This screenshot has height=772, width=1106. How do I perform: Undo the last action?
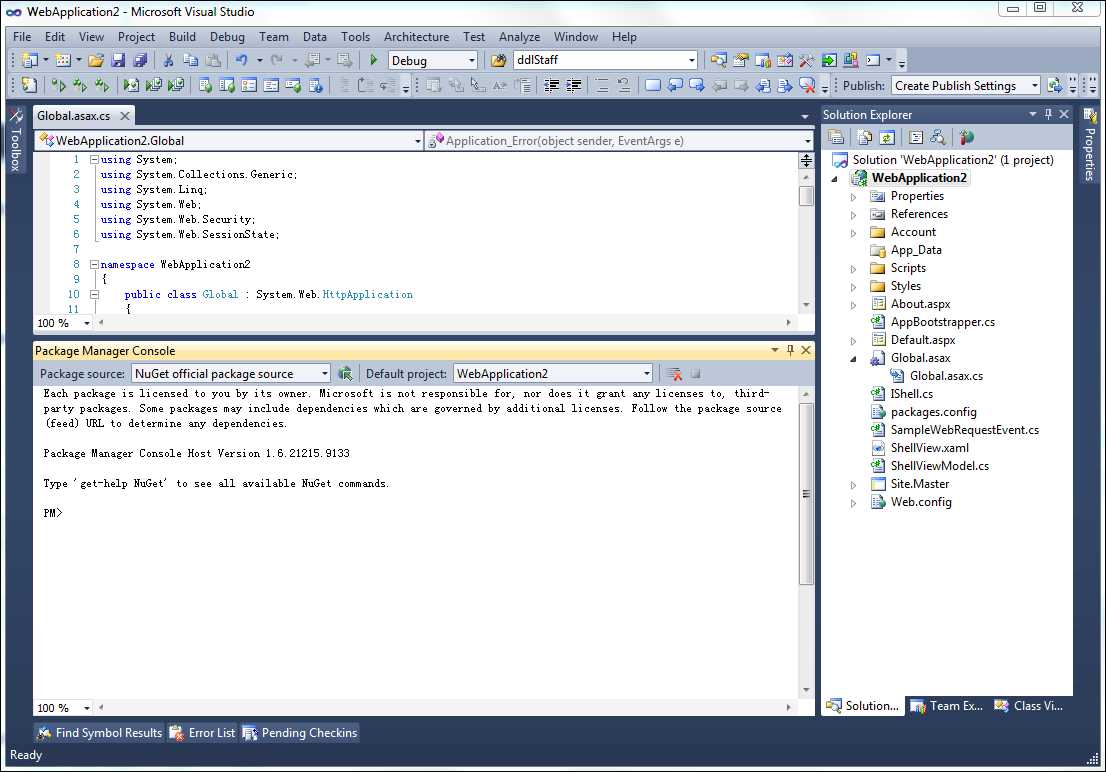(x=242, y=61)
